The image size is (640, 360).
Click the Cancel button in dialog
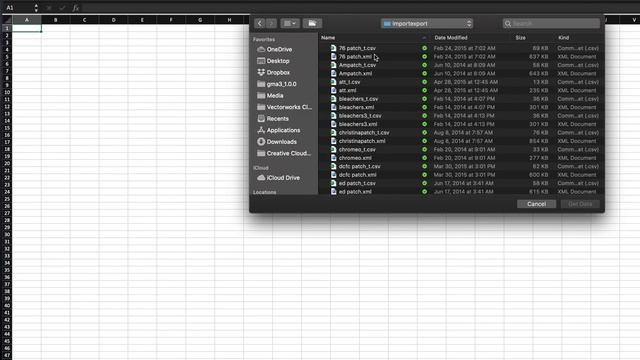(x=536, y=204)
